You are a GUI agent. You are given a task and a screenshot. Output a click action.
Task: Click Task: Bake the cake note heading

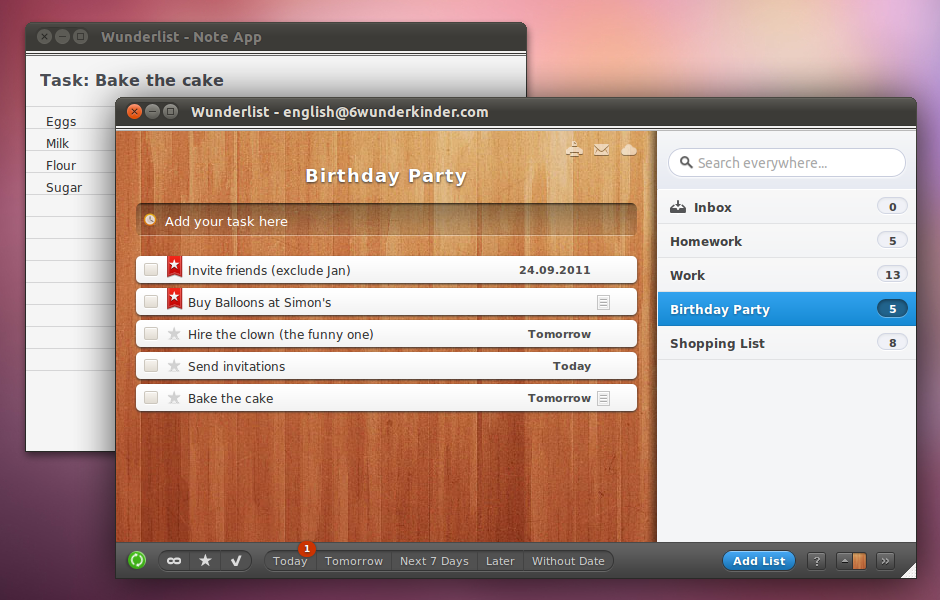coord(132,80)
